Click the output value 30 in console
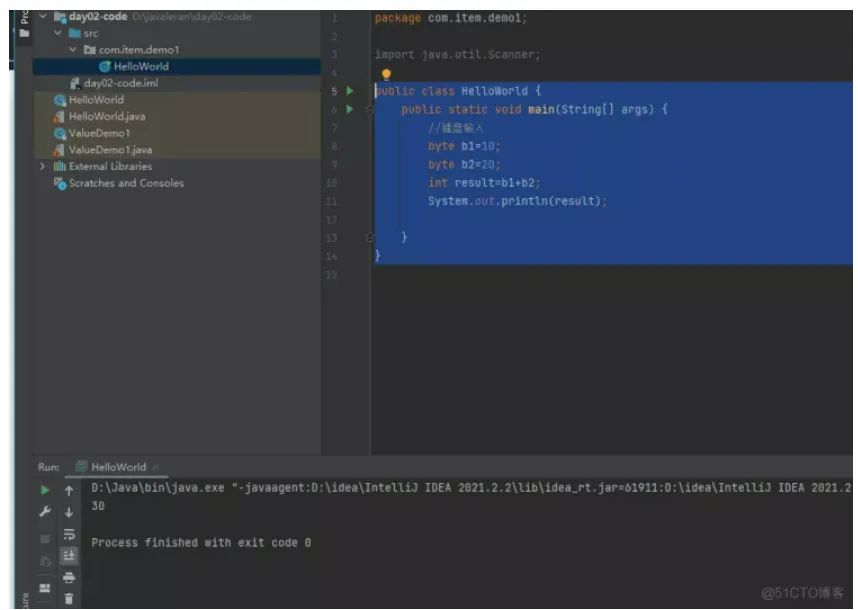858x610 pixels. click(98, 506)
